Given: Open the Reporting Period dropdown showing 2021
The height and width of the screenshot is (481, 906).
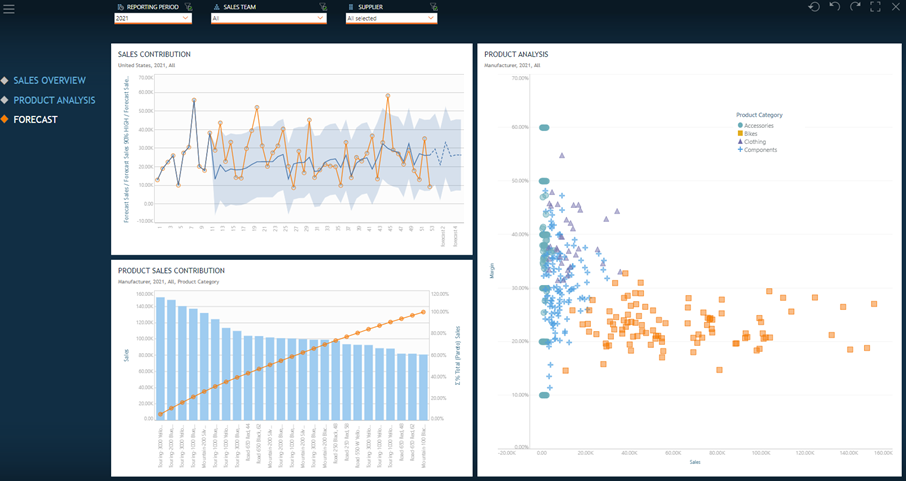Looking at the screenshot, I should (x=153, y=18).
